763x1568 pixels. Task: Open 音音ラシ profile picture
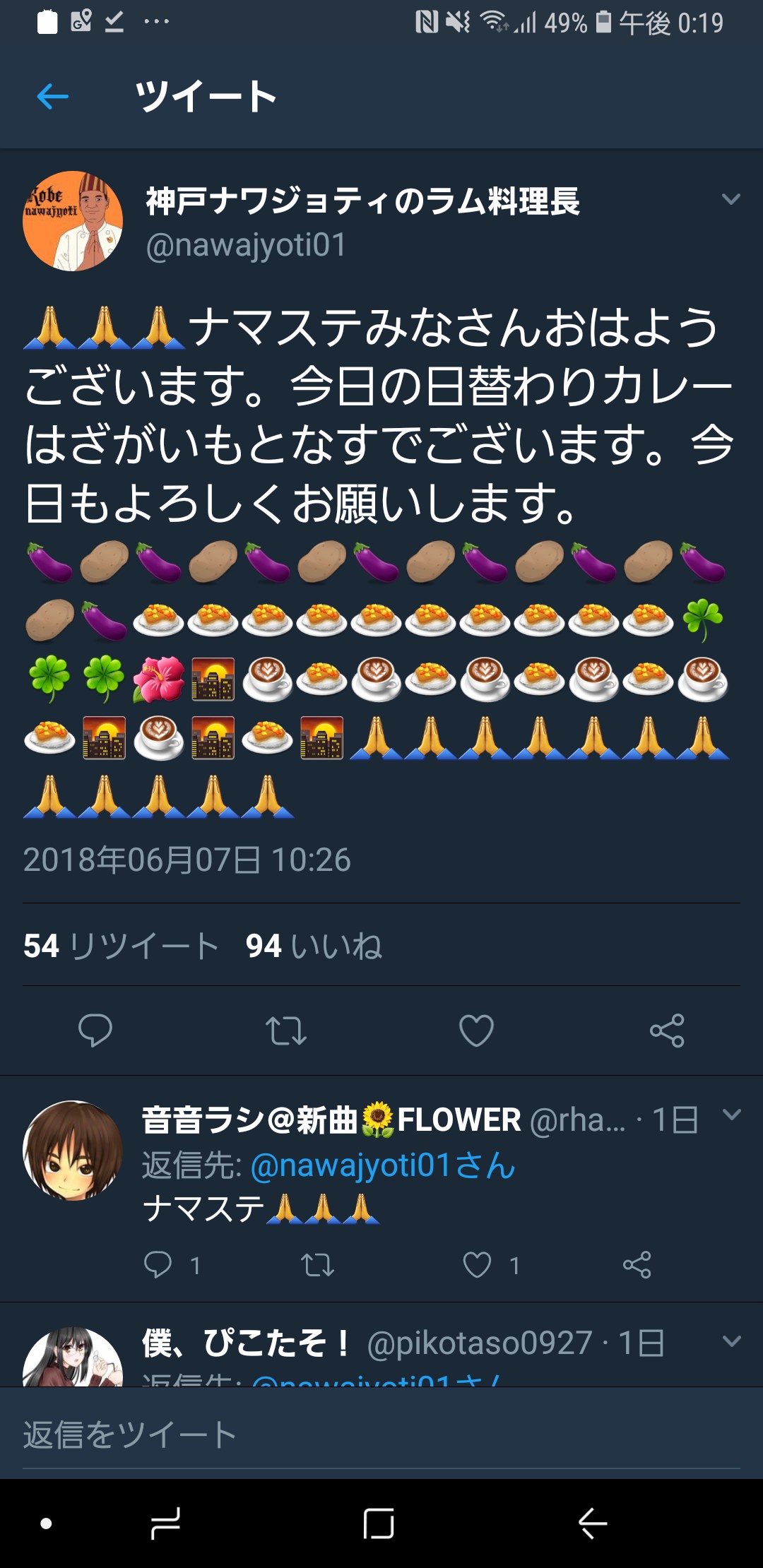pos(73,1151)
